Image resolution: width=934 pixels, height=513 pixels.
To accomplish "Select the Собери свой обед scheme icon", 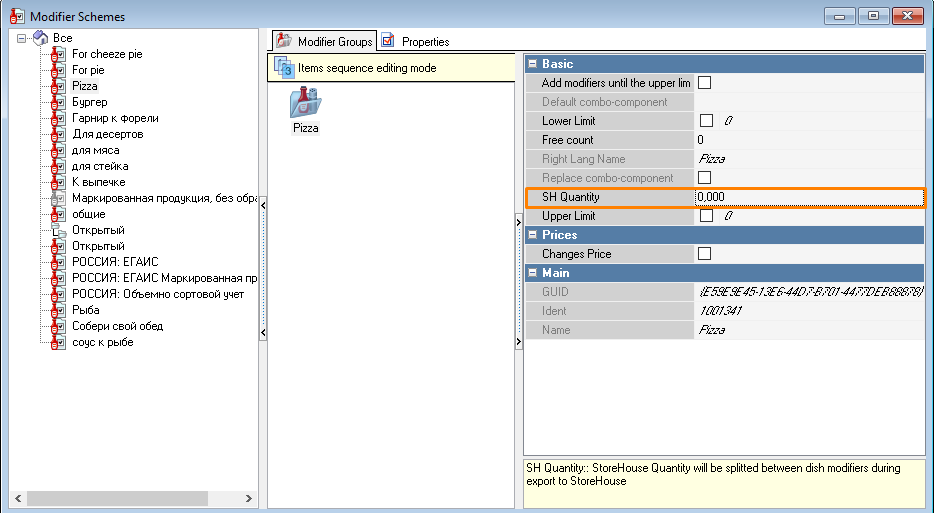I will tap(58, 326).
